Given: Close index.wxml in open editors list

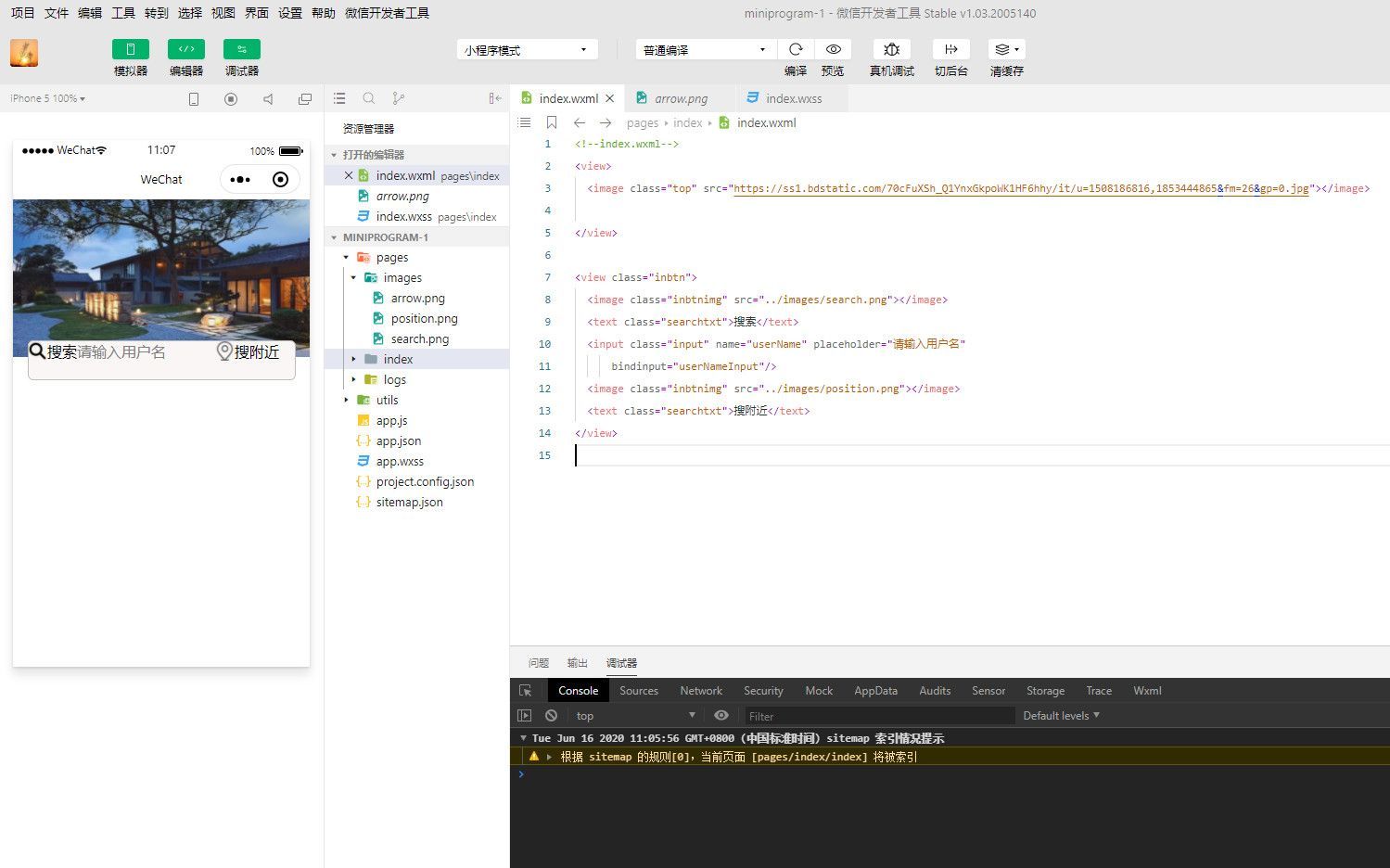Looking at the screenshot, I should (349, 175).
